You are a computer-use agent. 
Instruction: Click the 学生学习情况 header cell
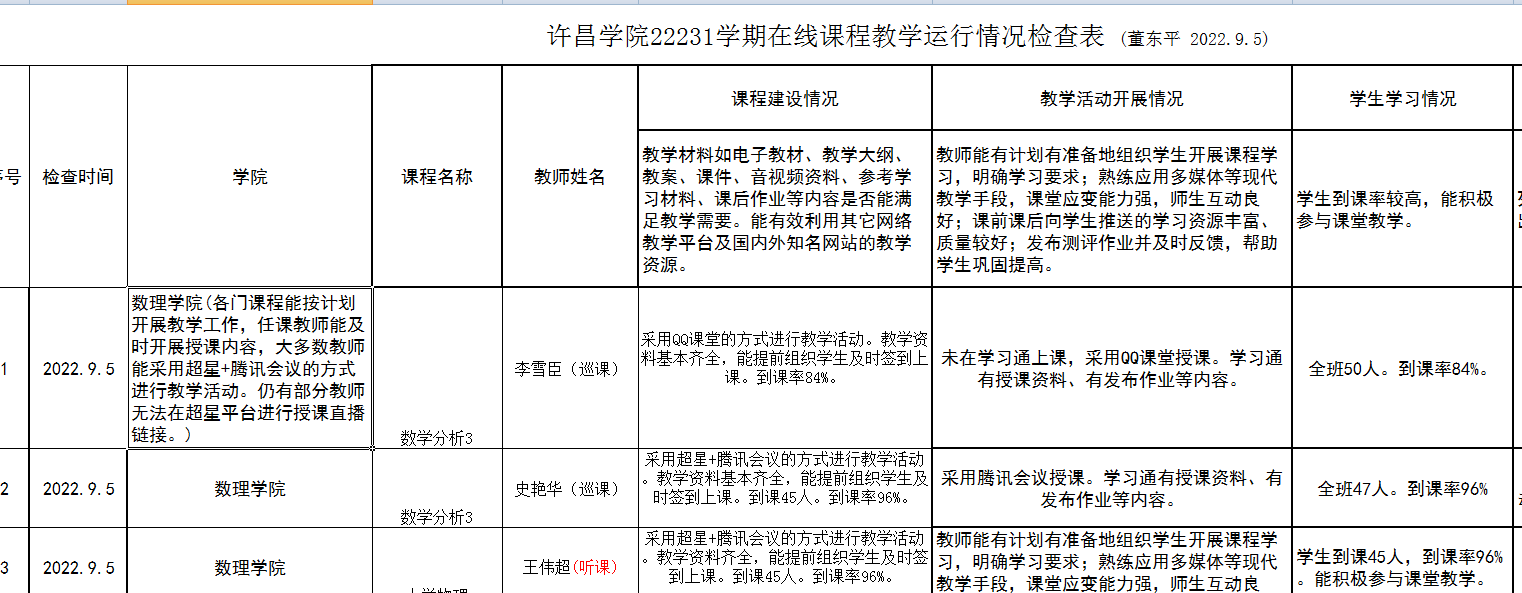[1402, 99]
